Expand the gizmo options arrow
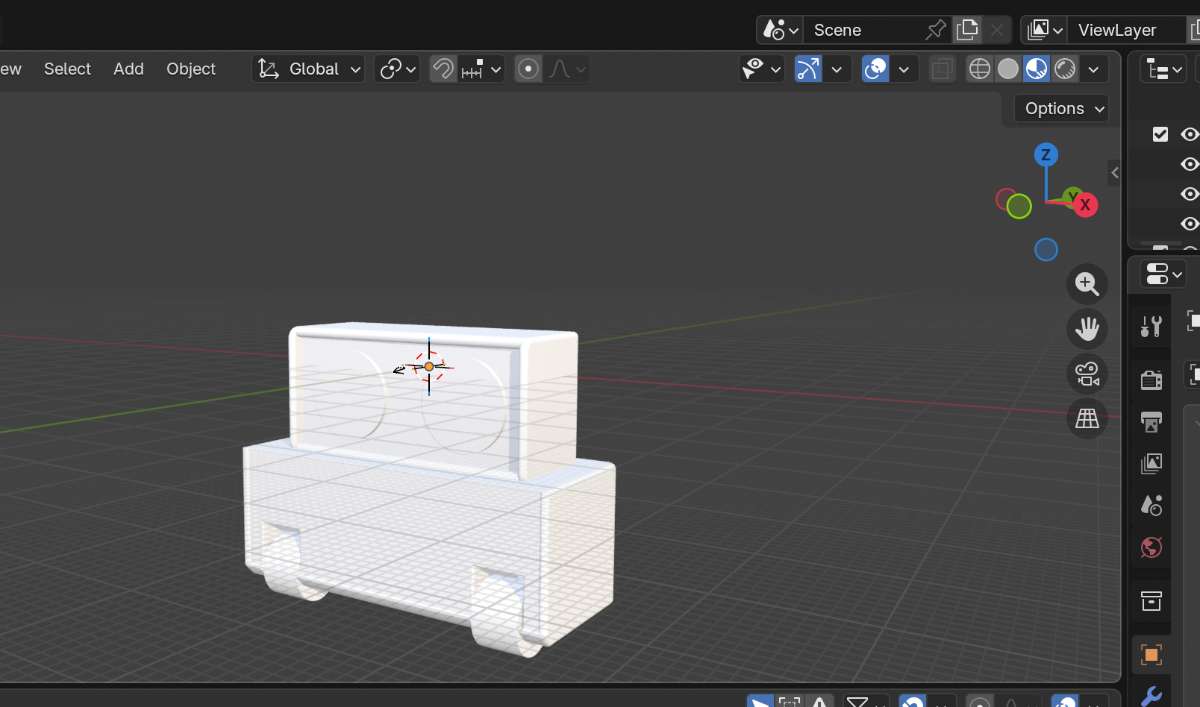 836,69
